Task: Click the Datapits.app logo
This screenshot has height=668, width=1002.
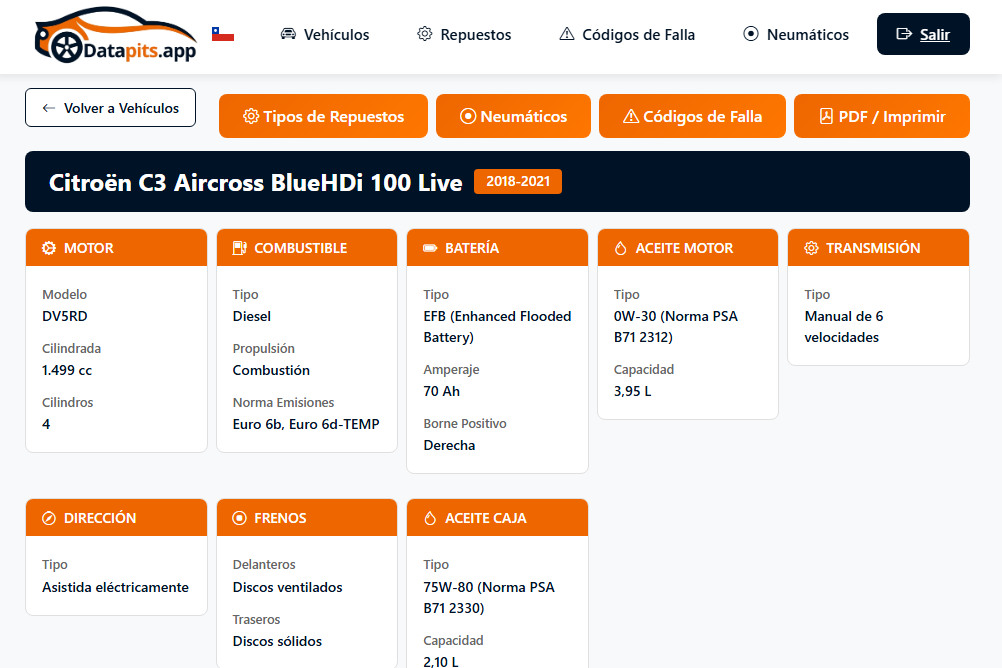Action: (x=116, y=35)
